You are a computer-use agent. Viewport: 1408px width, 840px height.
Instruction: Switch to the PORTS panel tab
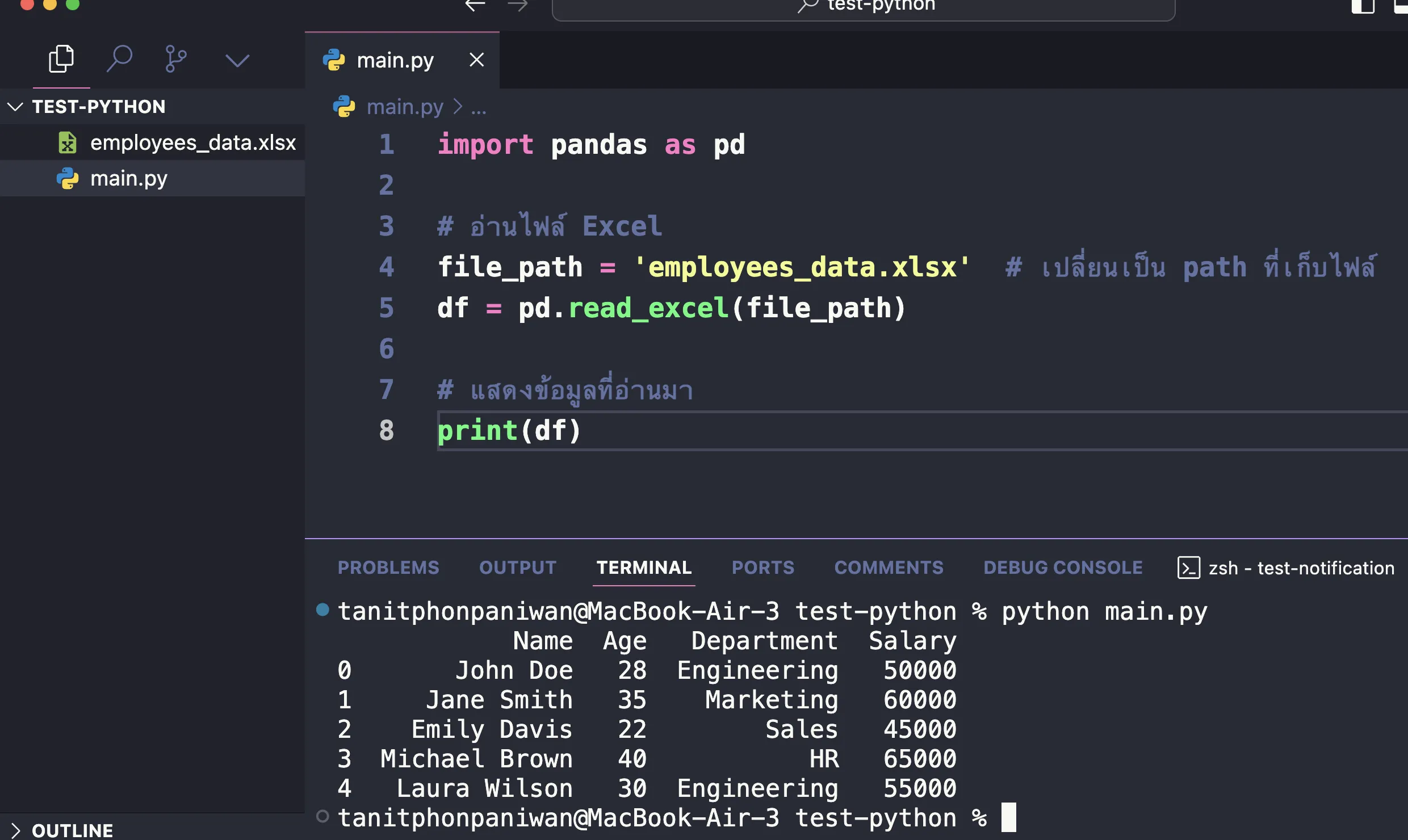[763, 568]
